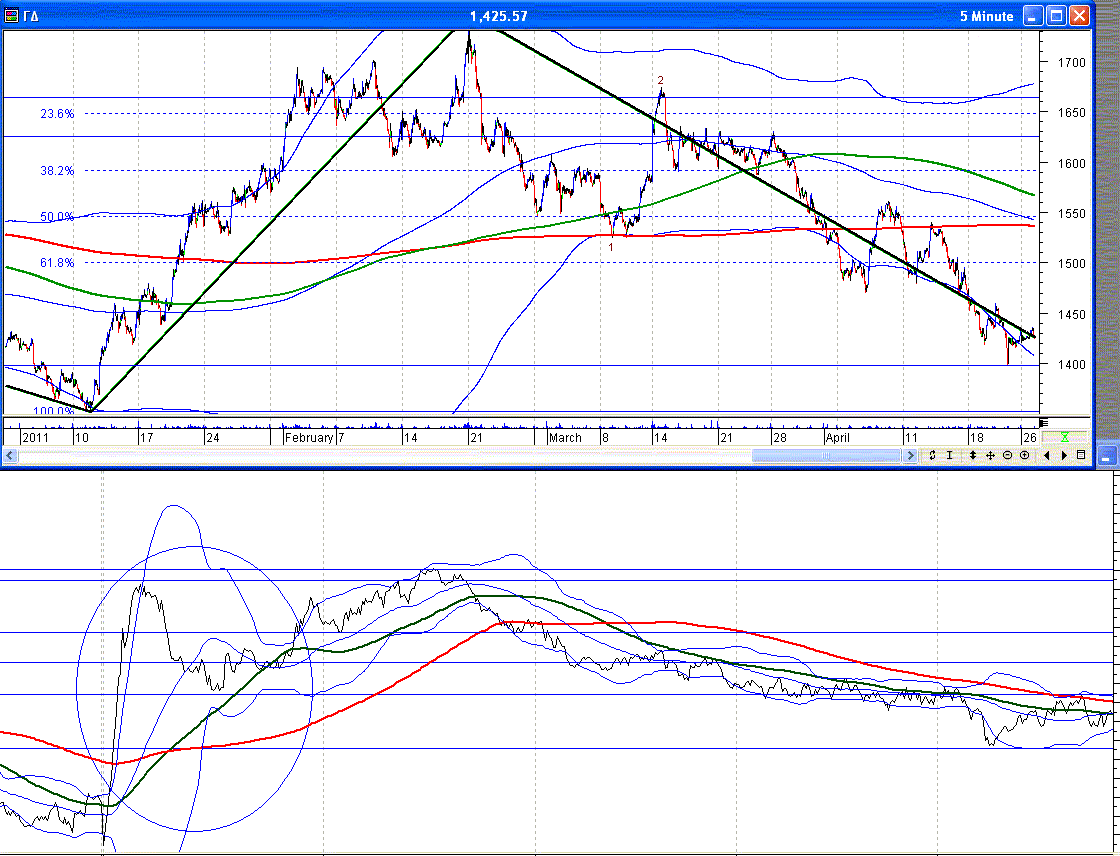Click the vertical compress arrows icon

tap(932, 455)
